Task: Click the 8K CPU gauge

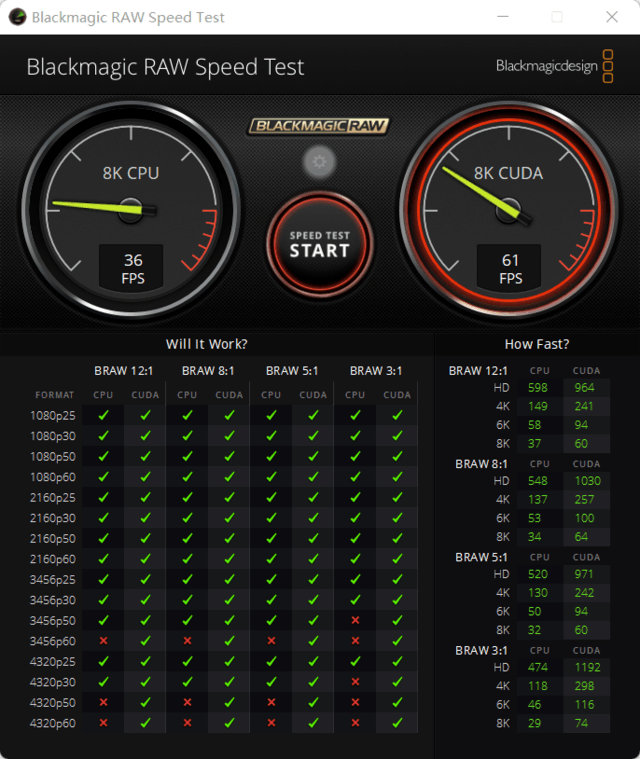Action: coord(131,210)
